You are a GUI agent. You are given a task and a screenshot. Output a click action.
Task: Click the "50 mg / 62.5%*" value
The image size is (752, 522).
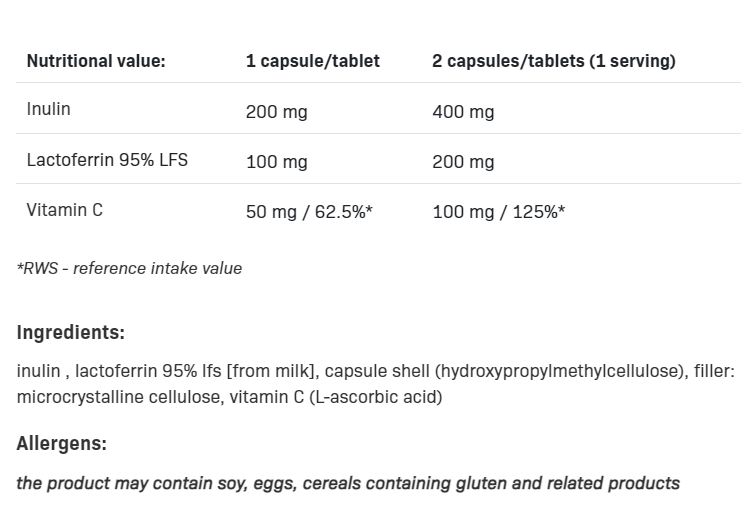click(x=309, y=212)
